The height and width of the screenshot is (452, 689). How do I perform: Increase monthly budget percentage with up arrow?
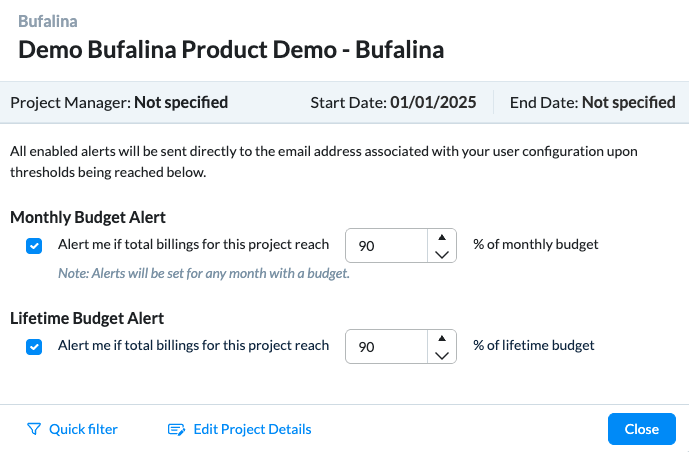pos(442,238)
